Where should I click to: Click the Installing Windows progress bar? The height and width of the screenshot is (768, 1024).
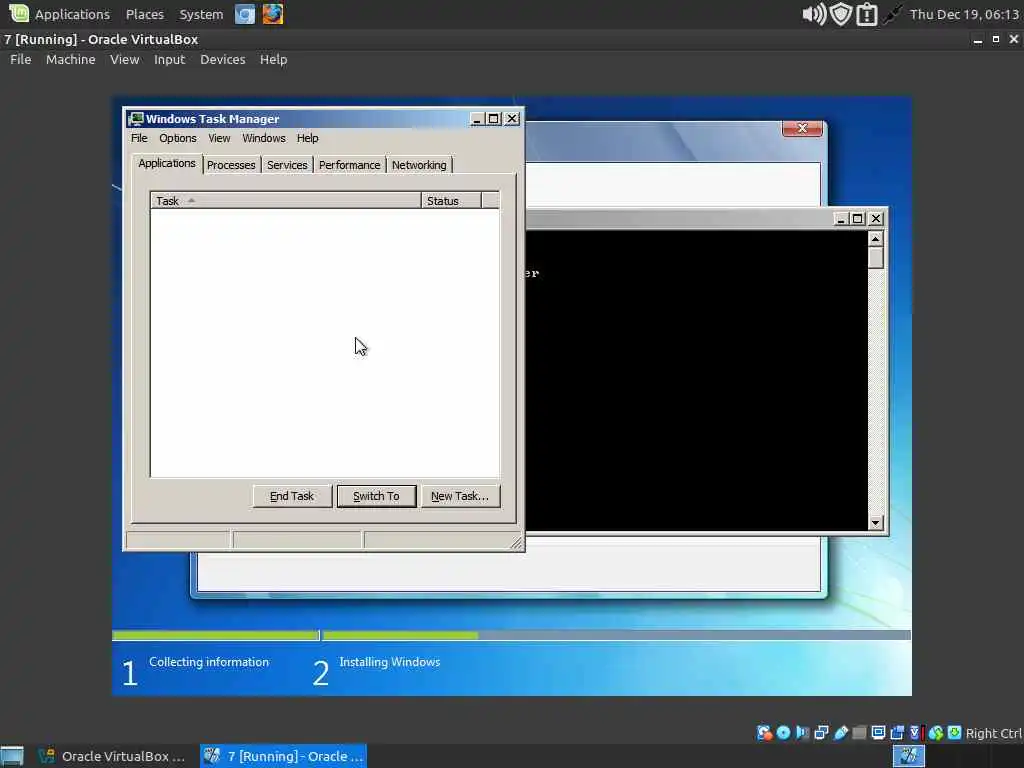tap(616, 635)
